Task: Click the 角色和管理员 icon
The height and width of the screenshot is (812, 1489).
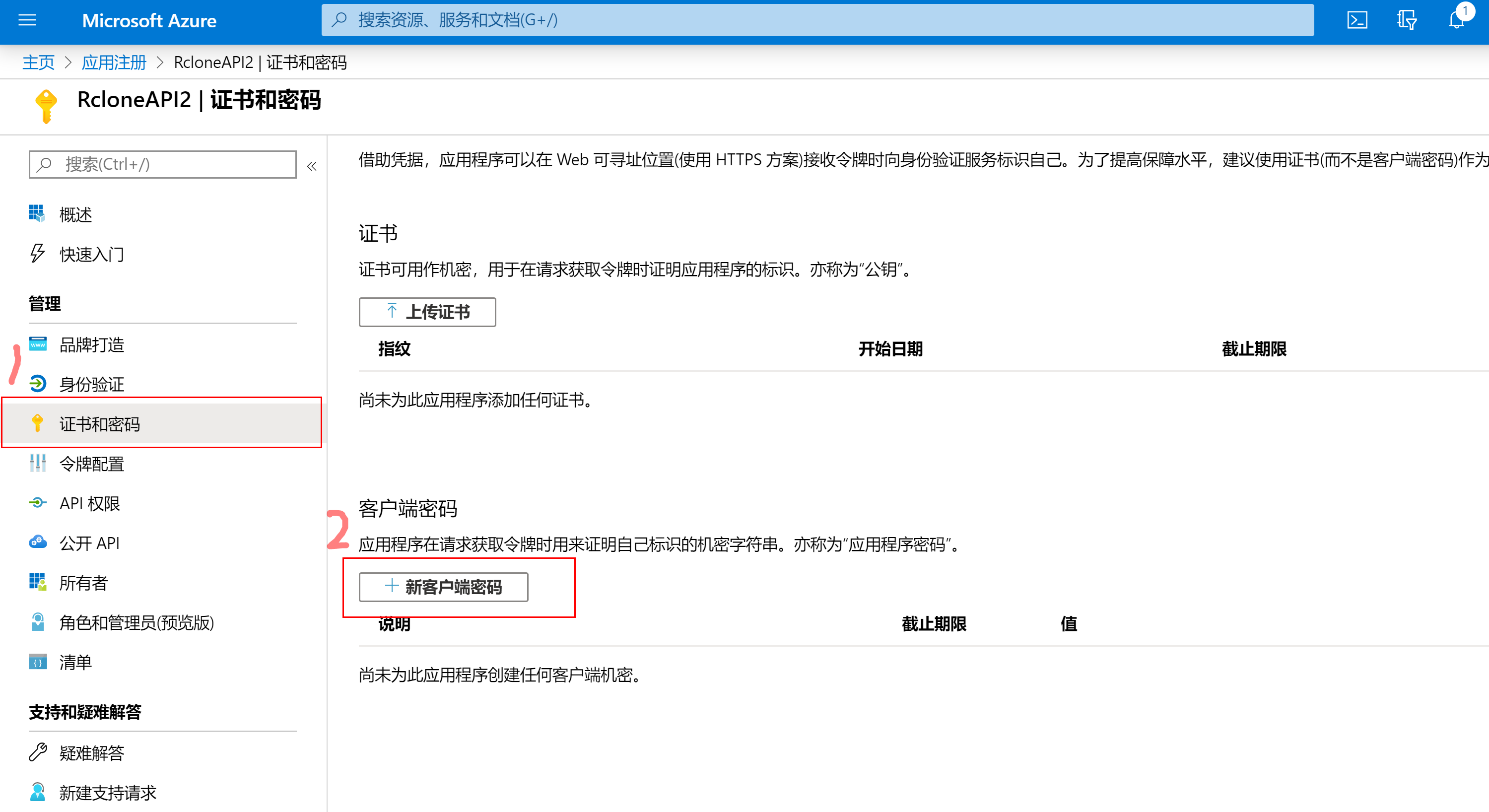Action: [38, 622]
